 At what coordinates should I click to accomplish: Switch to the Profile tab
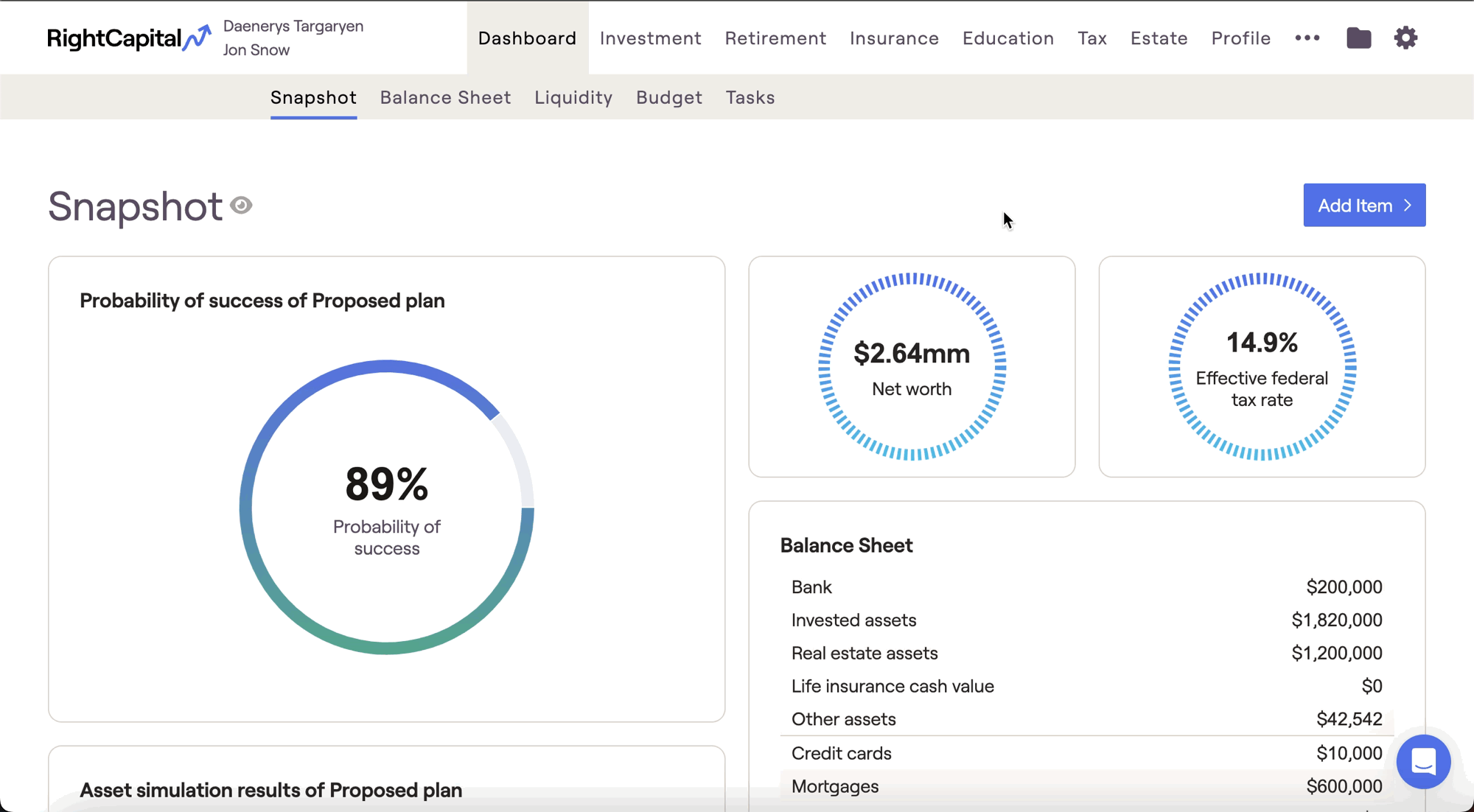(x=1240, y=38)
